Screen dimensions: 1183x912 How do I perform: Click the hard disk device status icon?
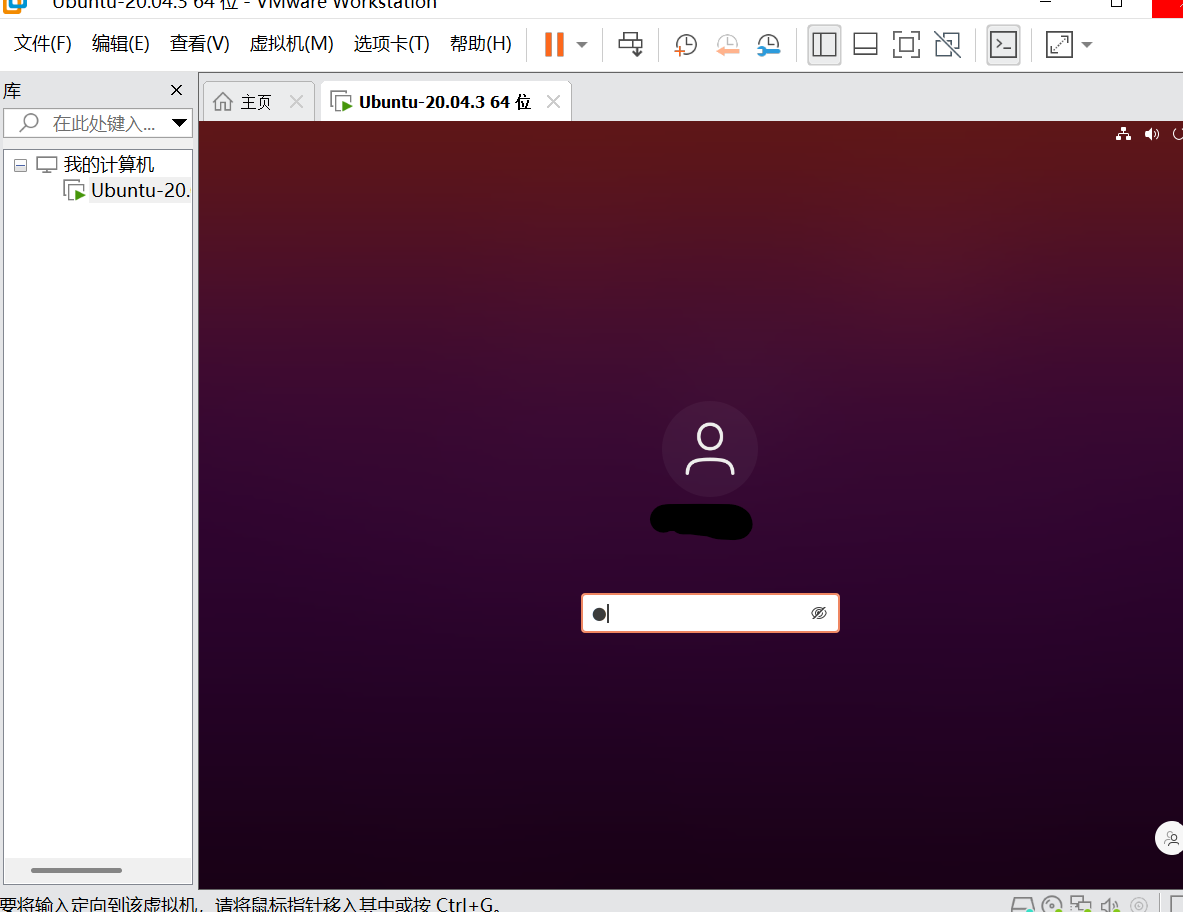pos(1022,904)
